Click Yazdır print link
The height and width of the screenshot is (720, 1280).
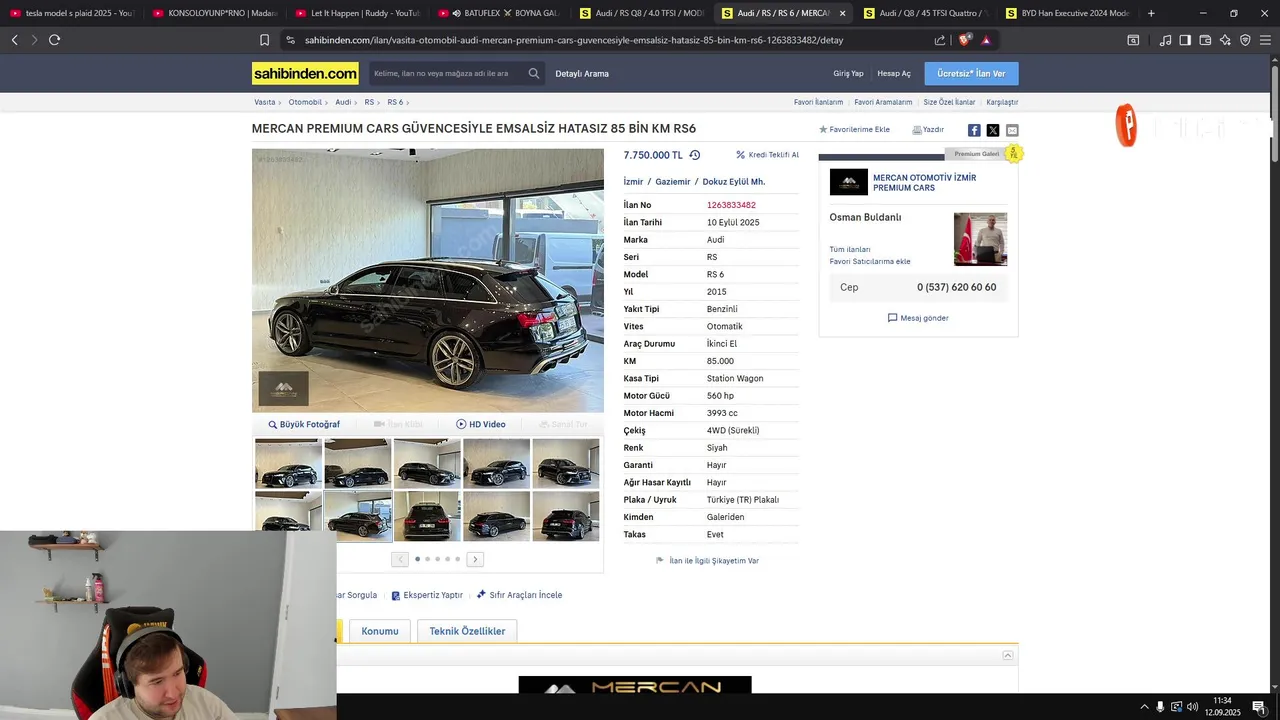(928, 130)
